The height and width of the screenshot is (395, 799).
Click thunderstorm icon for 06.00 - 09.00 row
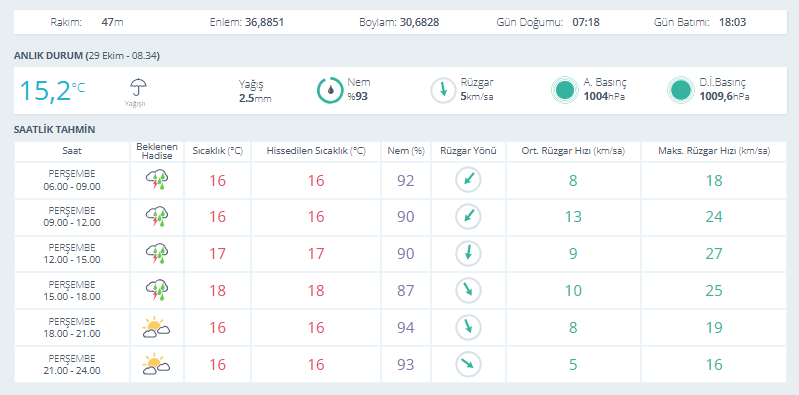(157, 180)
